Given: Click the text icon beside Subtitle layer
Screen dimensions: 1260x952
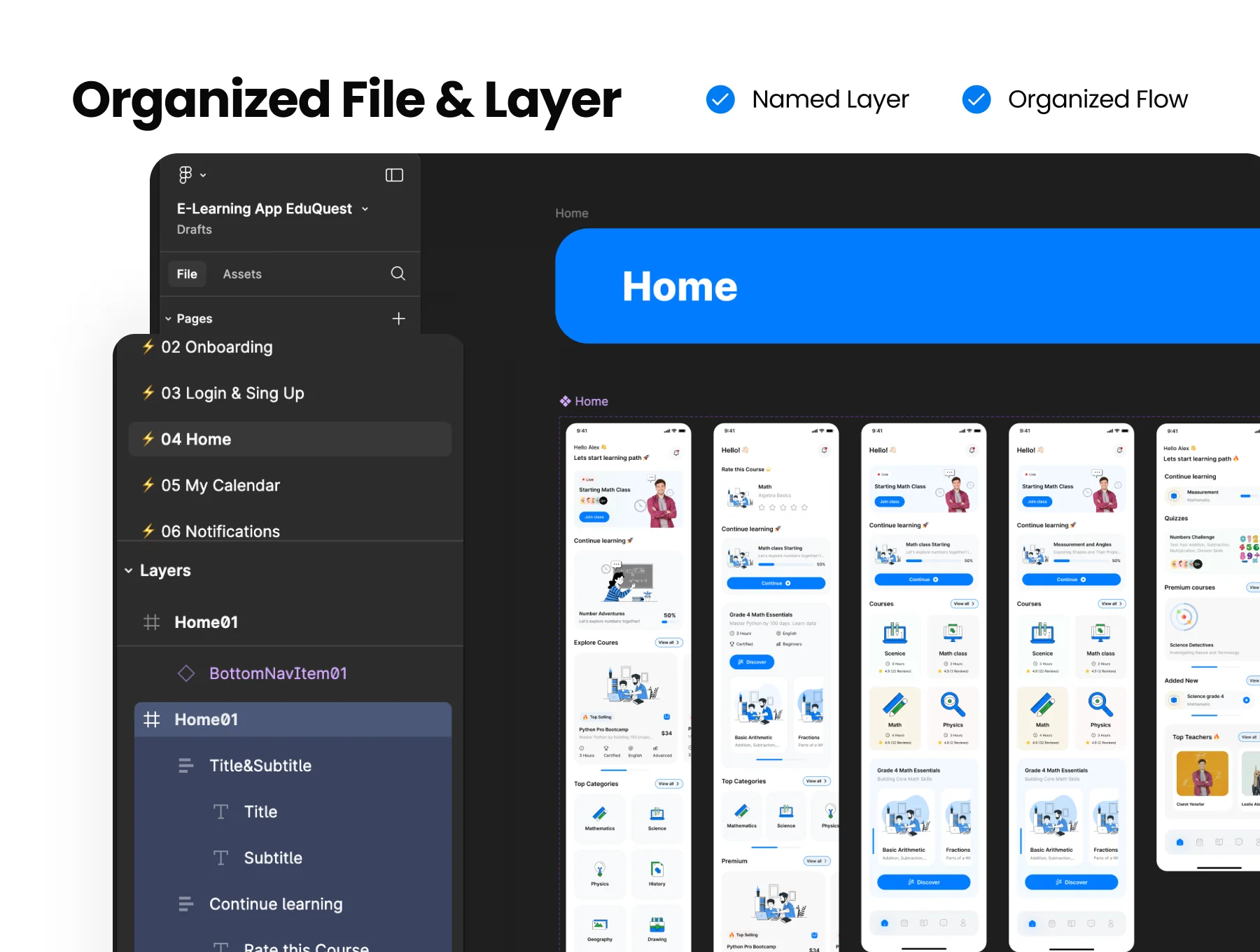Looking at the screenshot, I should 220,858.
